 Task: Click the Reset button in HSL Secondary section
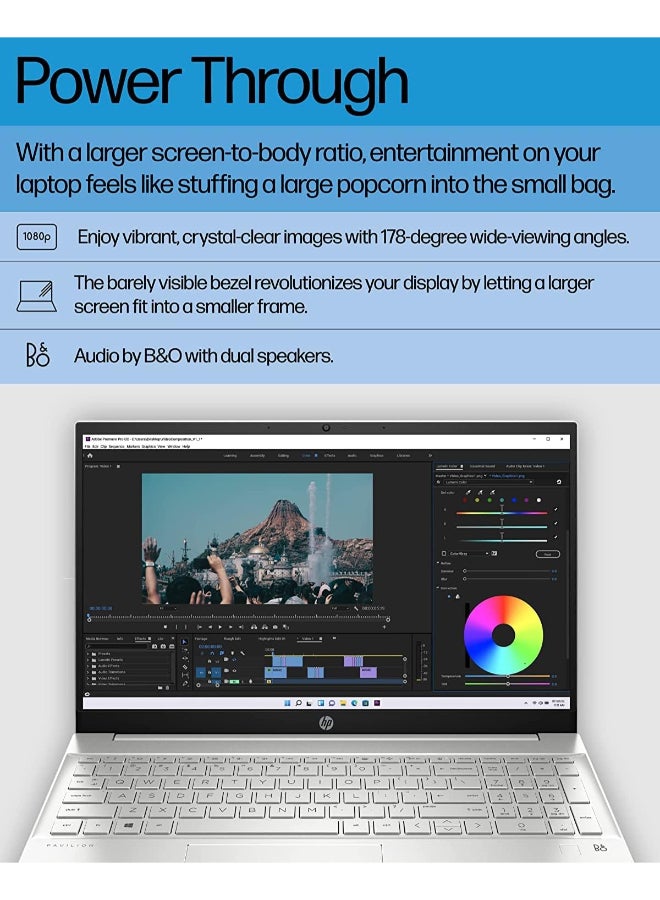pos(548,554)
